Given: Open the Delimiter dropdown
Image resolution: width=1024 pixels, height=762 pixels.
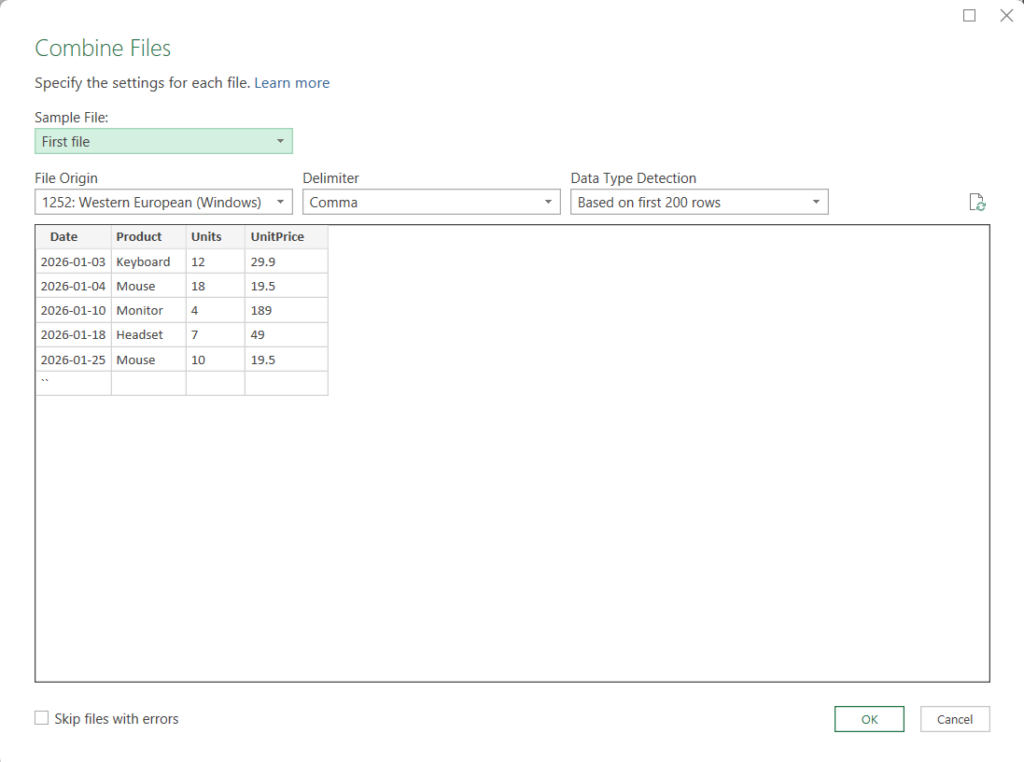Looking at the screenshot, I should pyautogui.click(x=431, y=202).
